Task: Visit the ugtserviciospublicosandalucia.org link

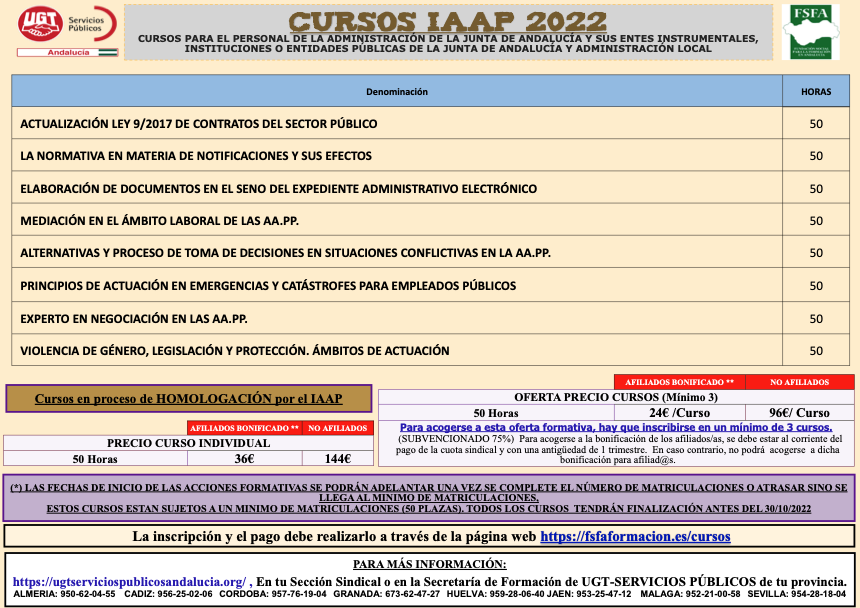Action: [129, 582]
